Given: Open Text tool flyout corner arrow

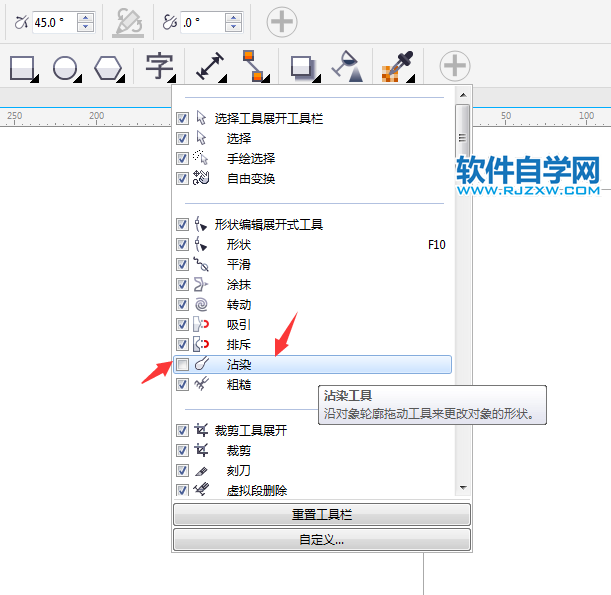Looking at the screenshot, I should pyautogui.click(x=172, y=79).
